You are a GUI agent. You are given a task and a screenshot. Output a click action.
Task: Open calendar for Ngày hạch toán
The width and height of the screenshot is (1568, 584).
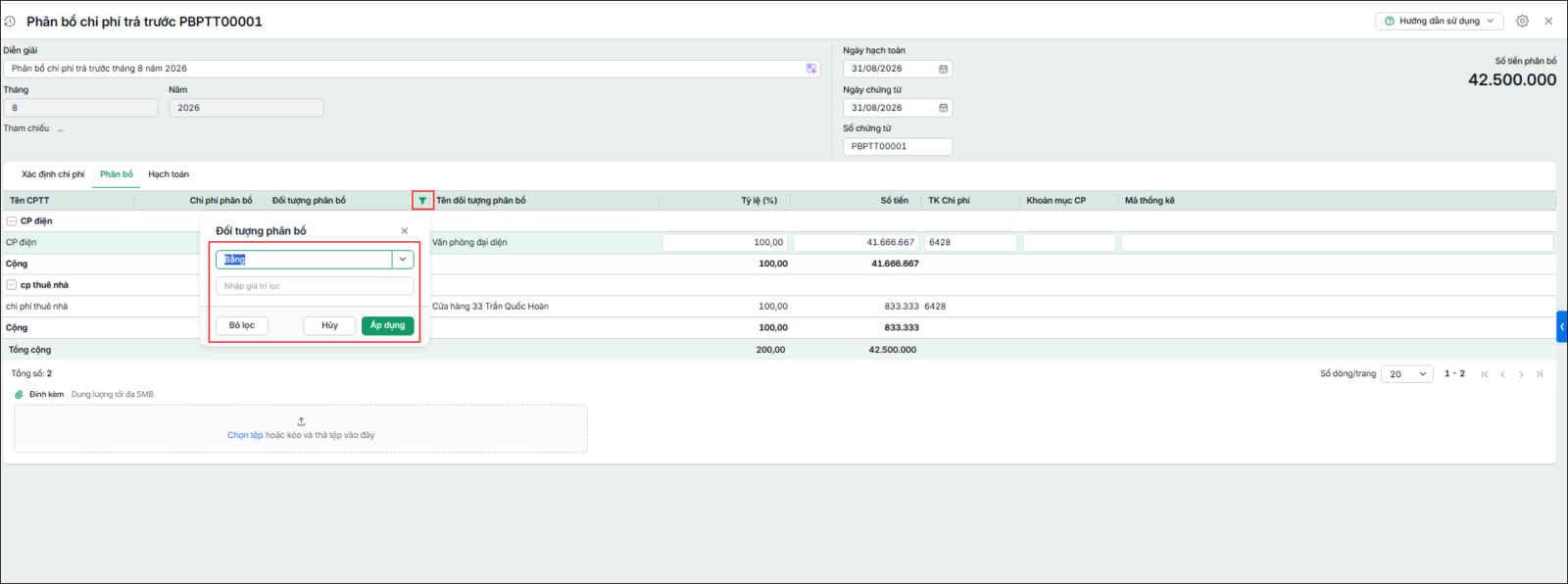click(944, 69)
